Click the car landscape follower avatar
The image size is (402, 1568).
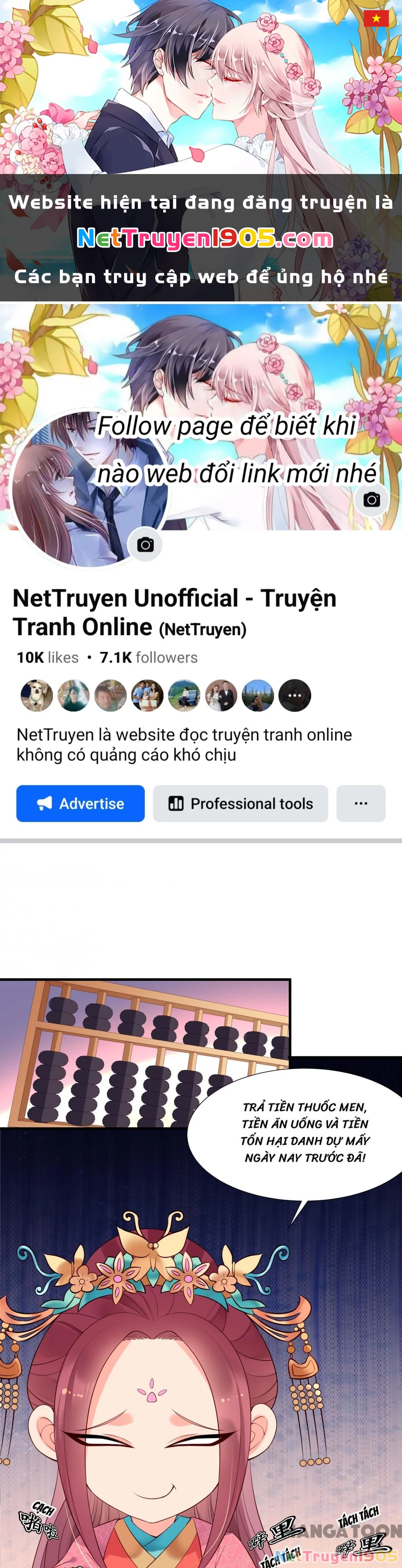(184, 696)
